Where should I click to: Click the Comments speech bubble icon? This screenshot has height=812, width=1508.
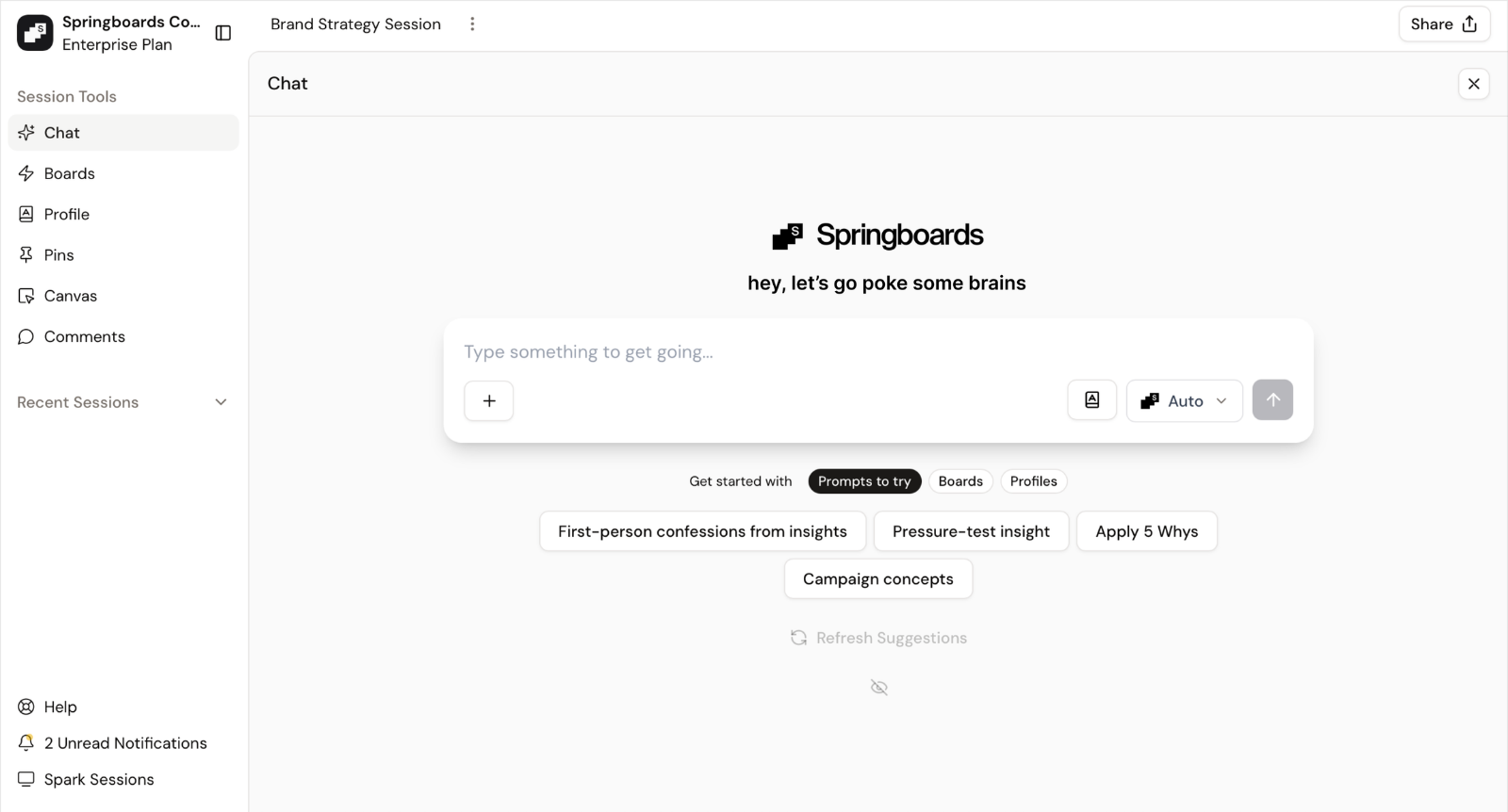(x=26, y=336)
